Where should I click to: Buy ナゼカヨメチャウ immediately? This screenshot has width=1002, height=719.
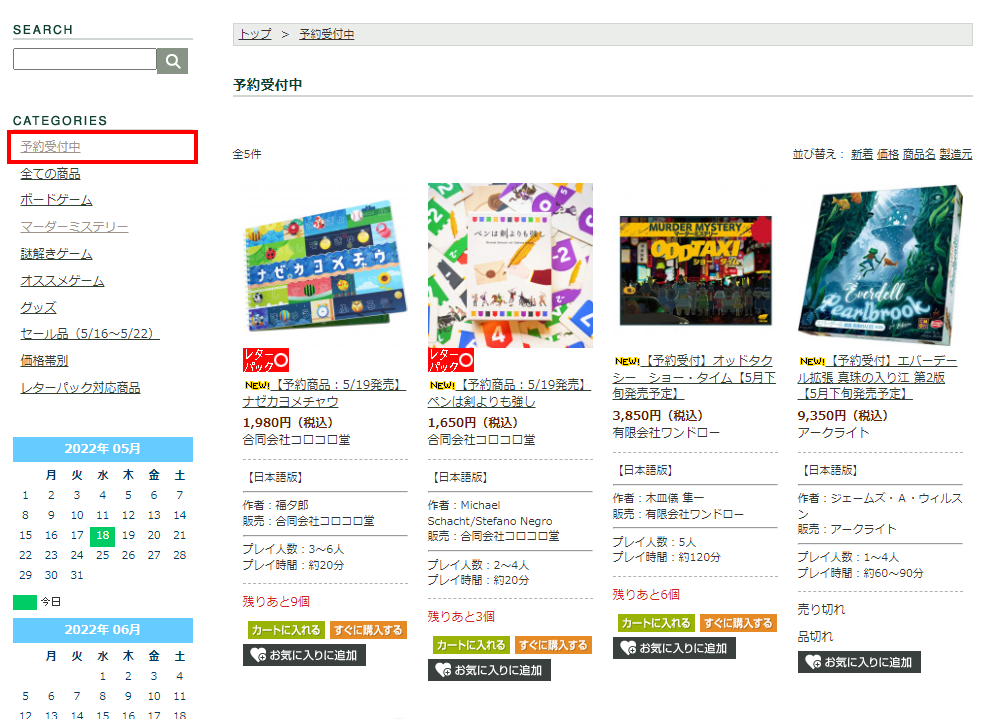(368, 630)
